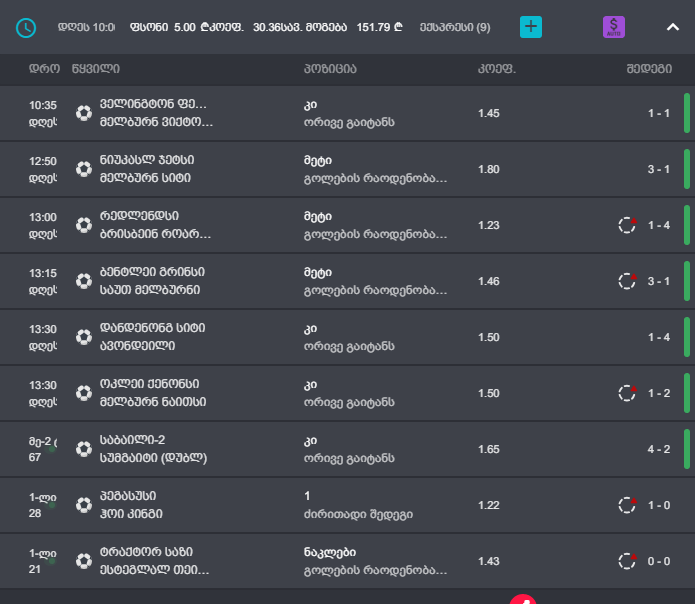The height and width of the screenshot is (604, 695).
Task: Open the purple auto cashout dollar icon
Action: click(613, 27)
